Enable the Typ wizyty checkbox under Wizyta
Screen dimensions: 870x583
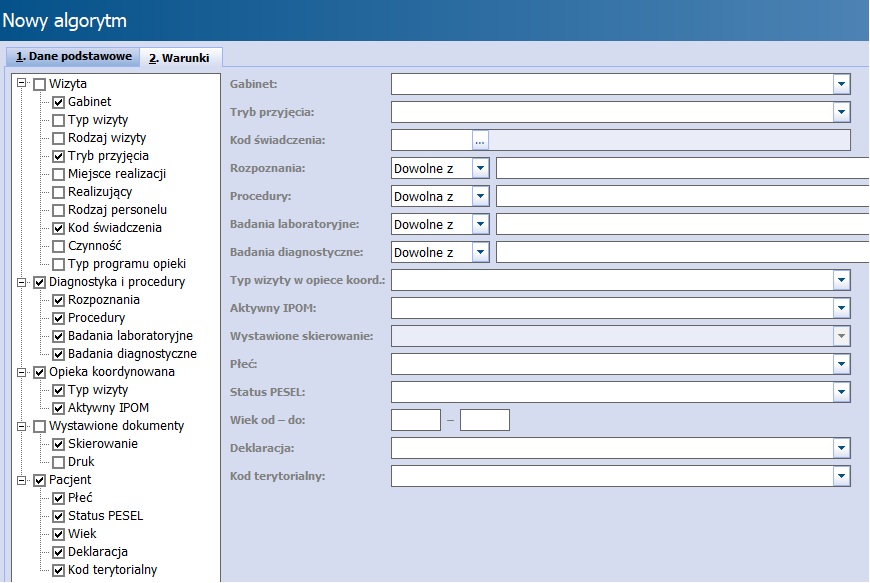click(59, 120)
